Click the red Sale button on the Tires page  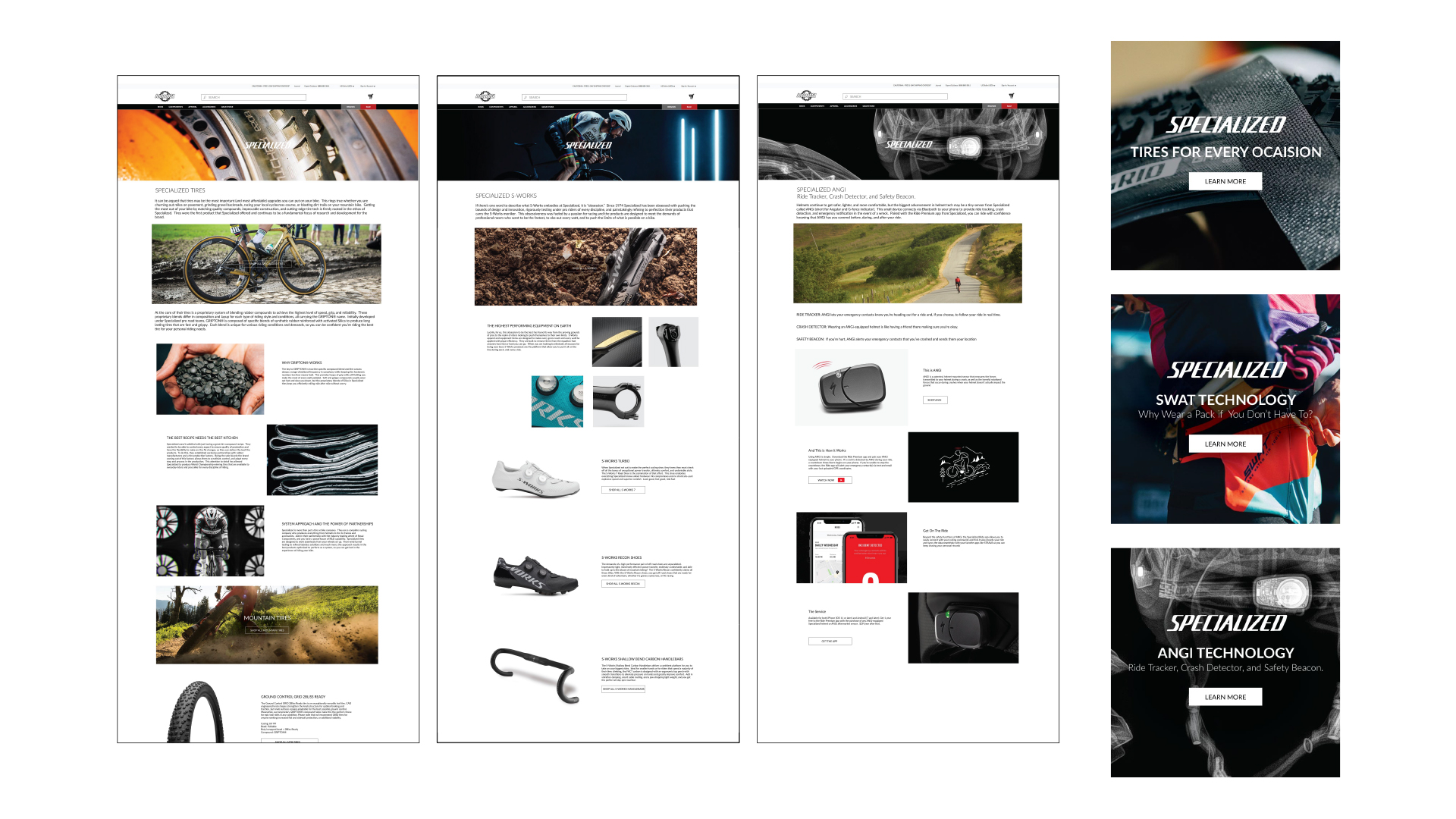369,107
